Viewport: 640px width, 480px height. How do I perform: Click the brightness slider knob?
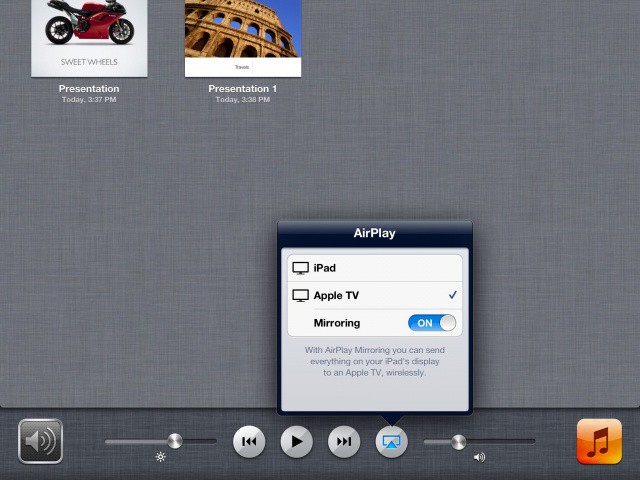[175, 440]
